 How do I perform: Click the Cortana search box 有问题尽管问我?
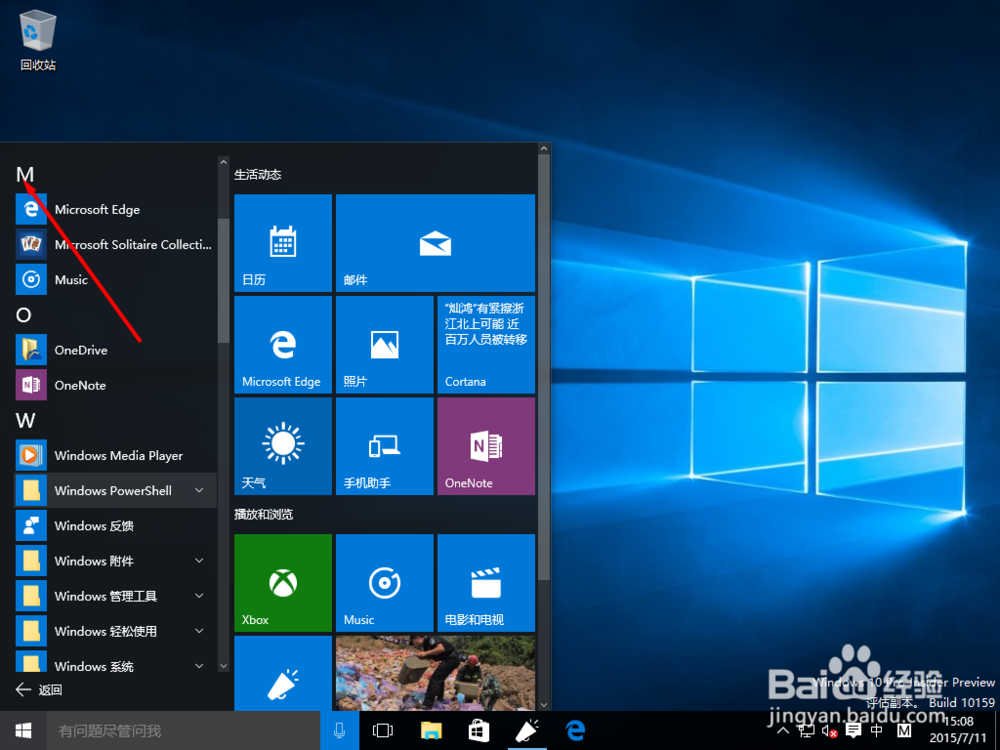coord(183,730)
